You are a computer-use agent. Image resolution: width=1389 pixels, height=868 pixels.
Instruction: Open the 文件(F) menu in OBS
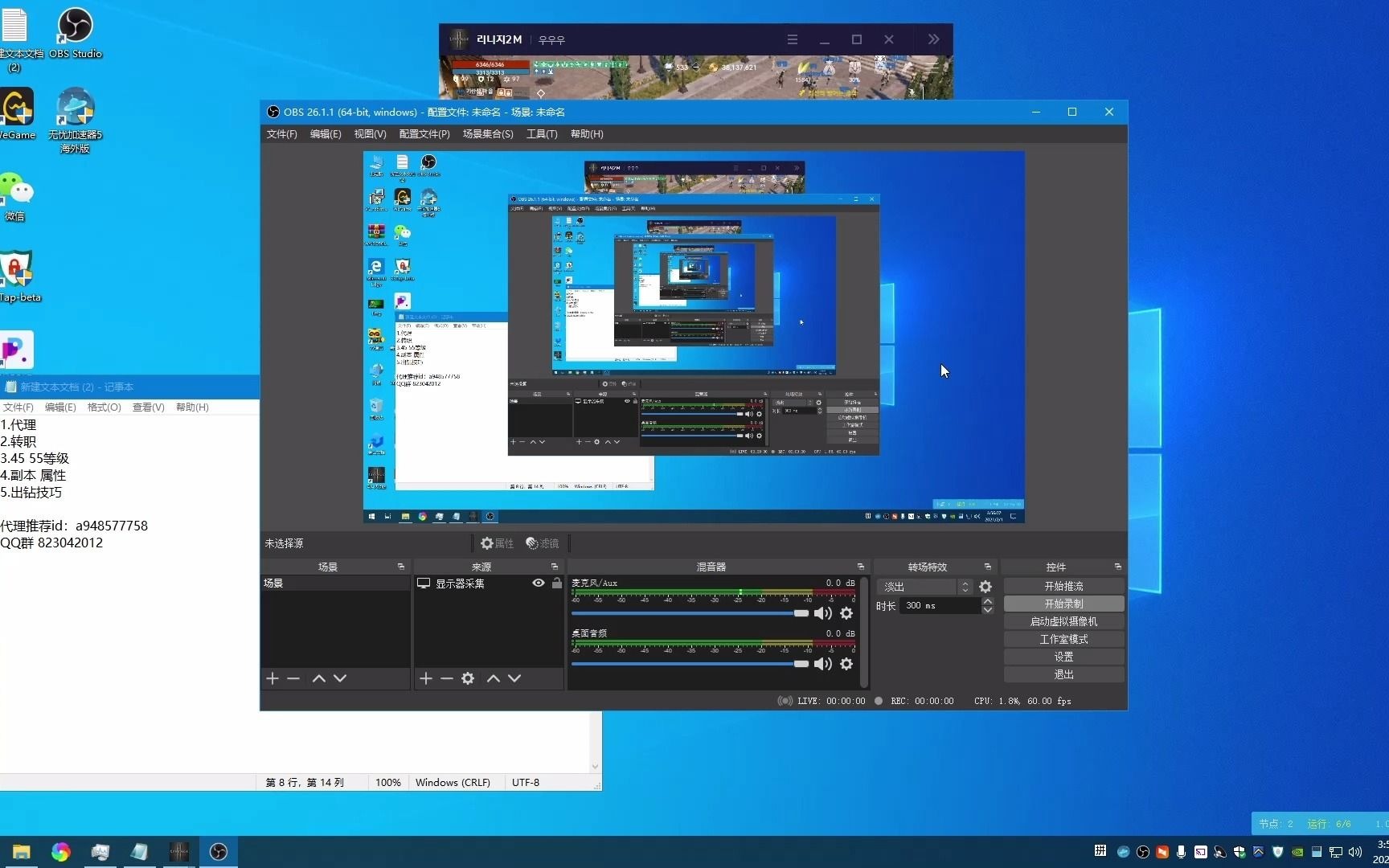282,134
